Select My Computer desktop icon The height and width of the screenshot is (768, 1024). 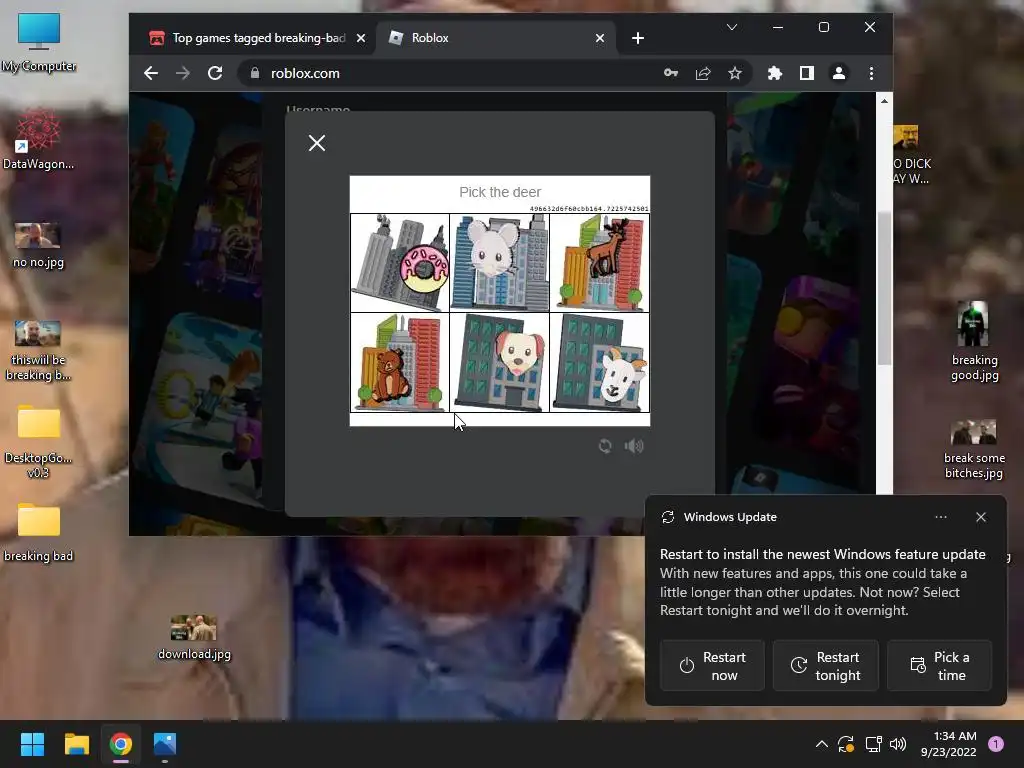39,42
